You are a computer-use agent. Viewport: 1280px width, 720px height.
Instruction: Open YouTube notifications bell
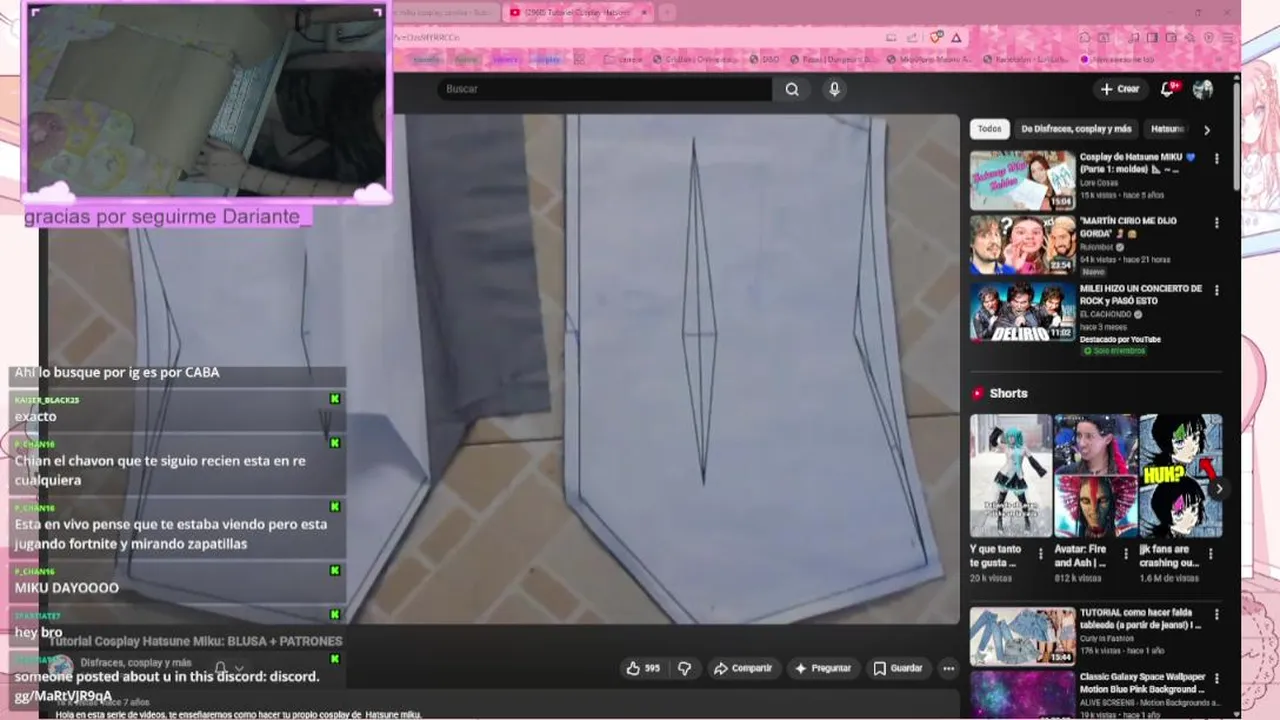point(1167,89)
